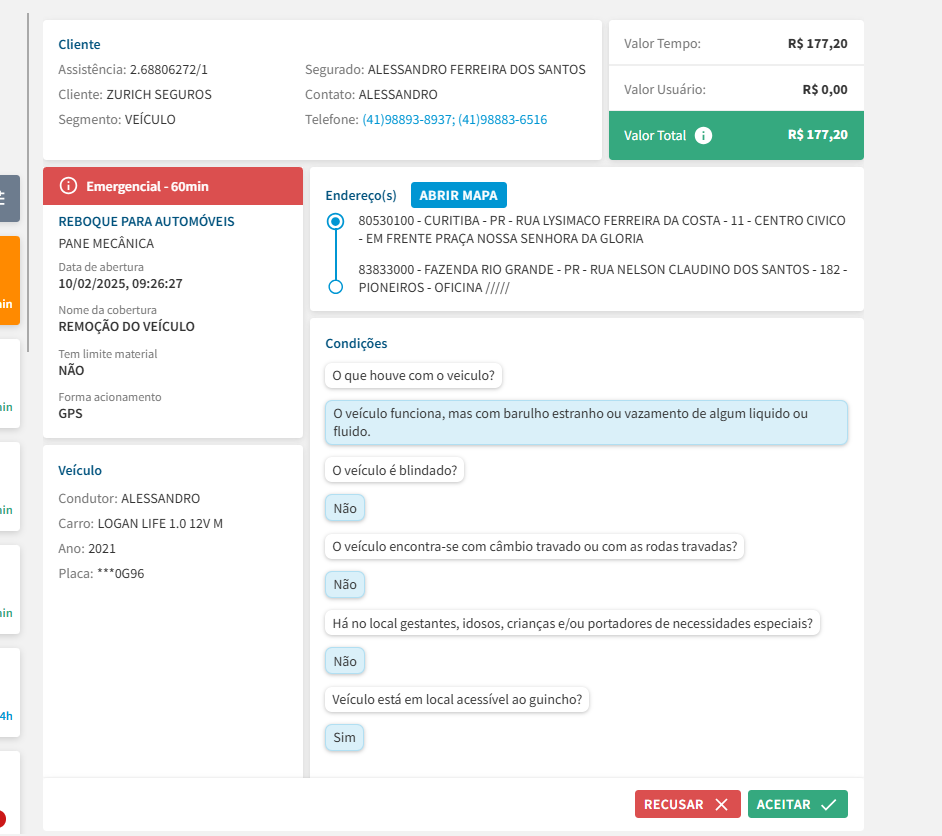Click the 'Sim' answer for tow access
The width and height of the screenshot is (942, 836).
coord(344,738)
